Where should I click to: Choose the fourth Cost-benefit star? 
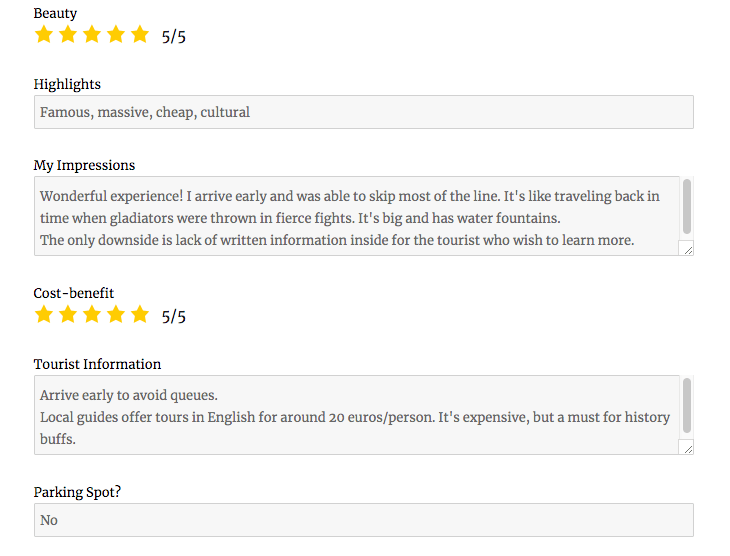(115, 315)
